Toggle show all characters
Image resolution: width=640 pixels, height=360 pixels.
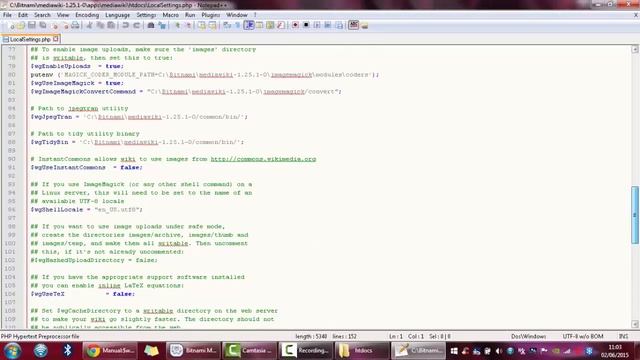(x=238, y=25)
